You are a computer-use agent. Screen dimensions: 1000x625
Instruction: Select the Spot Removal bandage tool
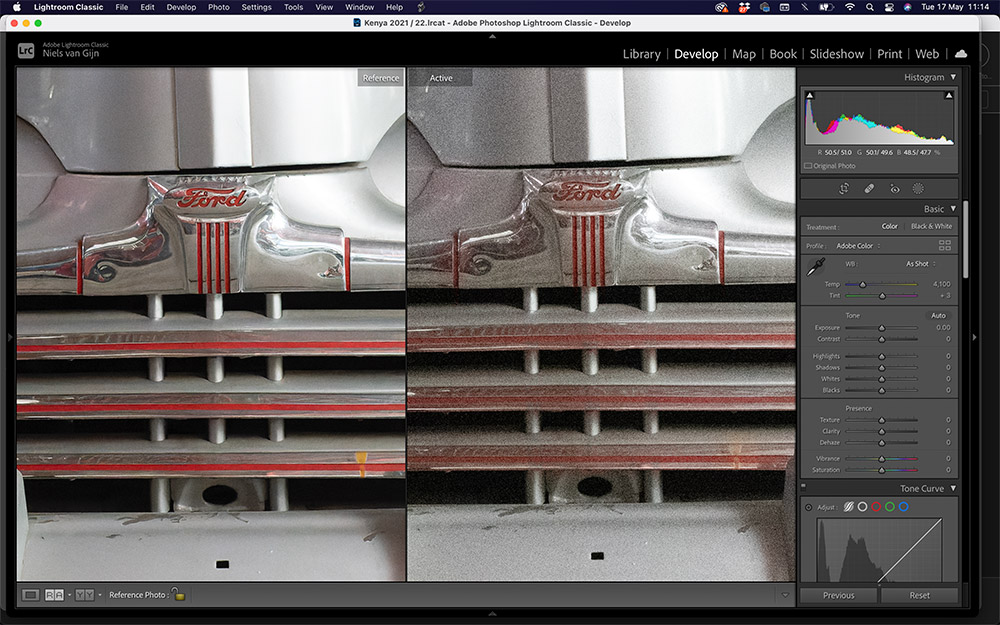pos(869,189)
